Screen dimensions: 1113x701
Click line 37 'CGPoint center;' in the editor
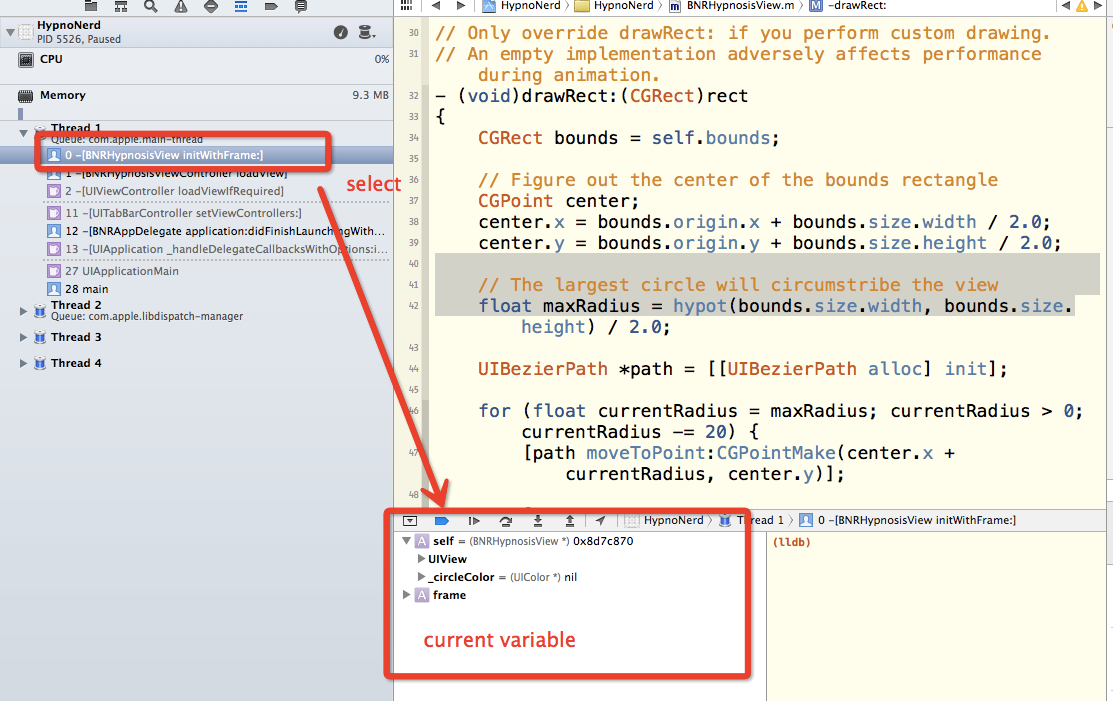tap(559, 201)
